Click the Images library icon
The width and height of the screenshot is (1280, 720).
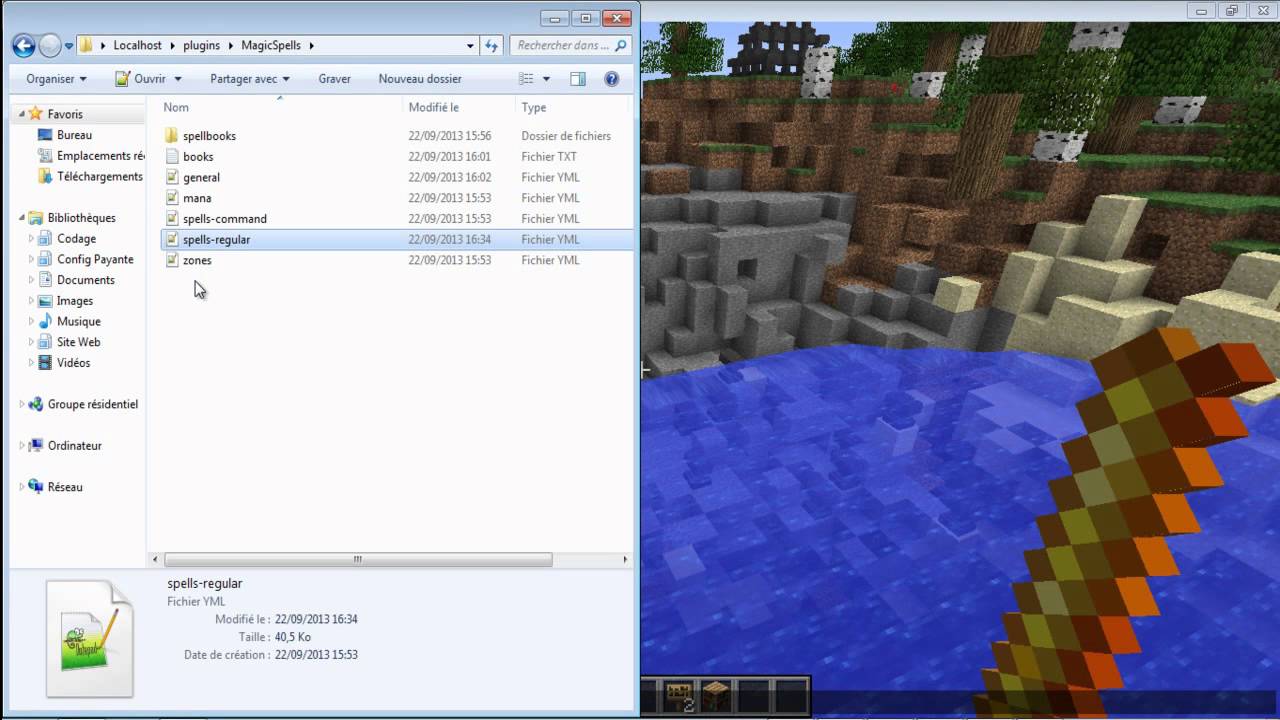tap(45, 301)
